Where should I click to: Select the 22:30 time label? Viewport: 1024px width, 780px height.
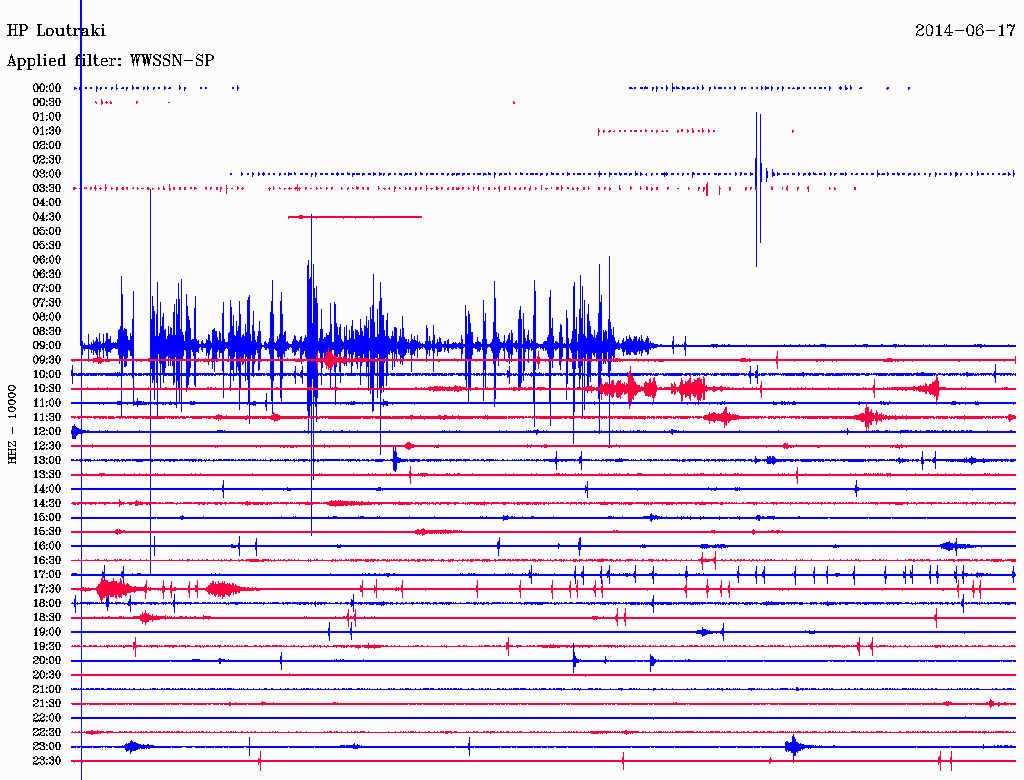pyautogui.click(x=47, y=732)
